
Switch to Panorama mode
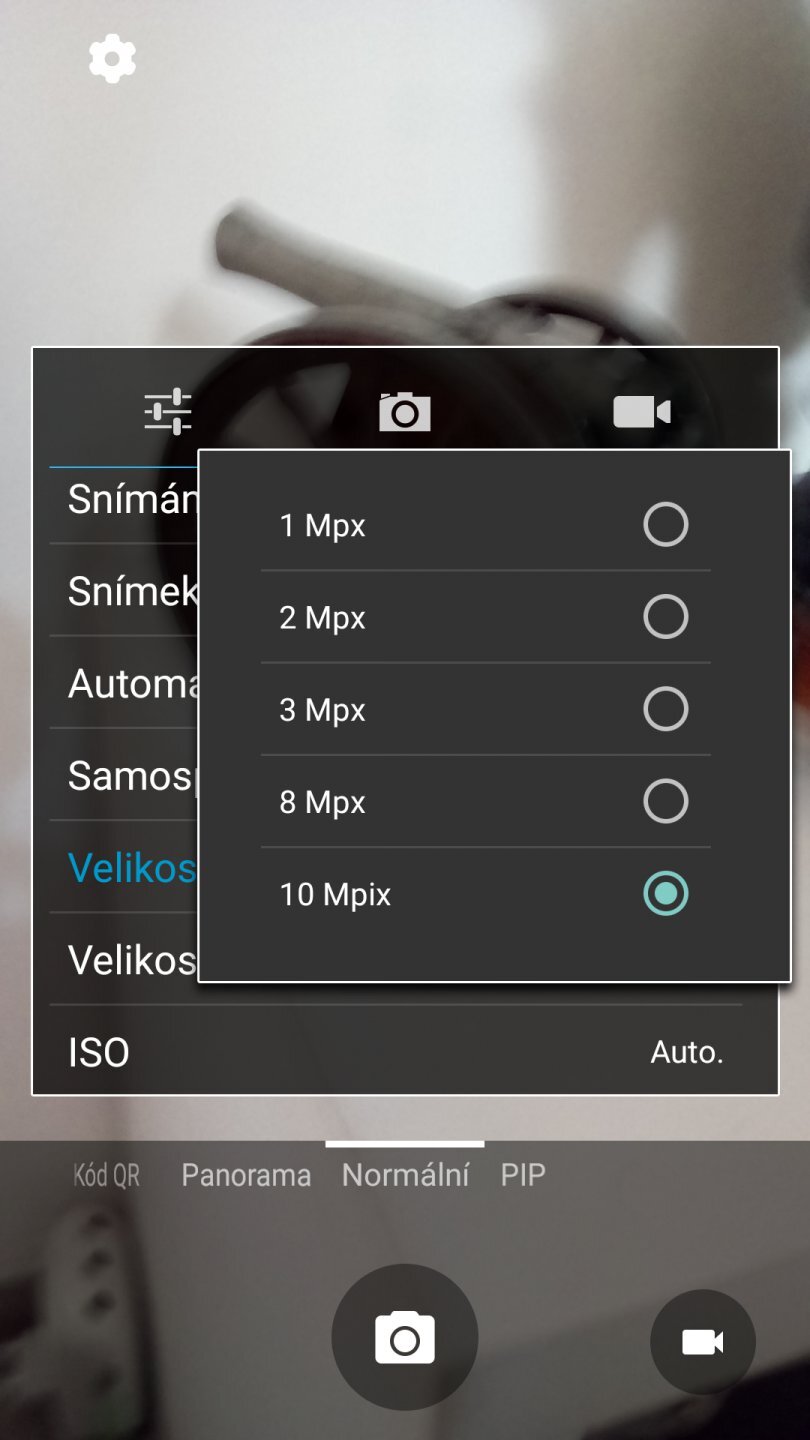[246, 1175]
